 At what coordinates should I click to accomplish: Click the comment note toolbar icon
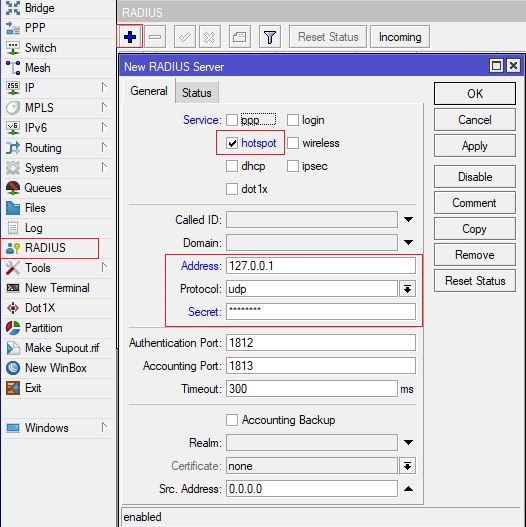(x=239, y=37)
